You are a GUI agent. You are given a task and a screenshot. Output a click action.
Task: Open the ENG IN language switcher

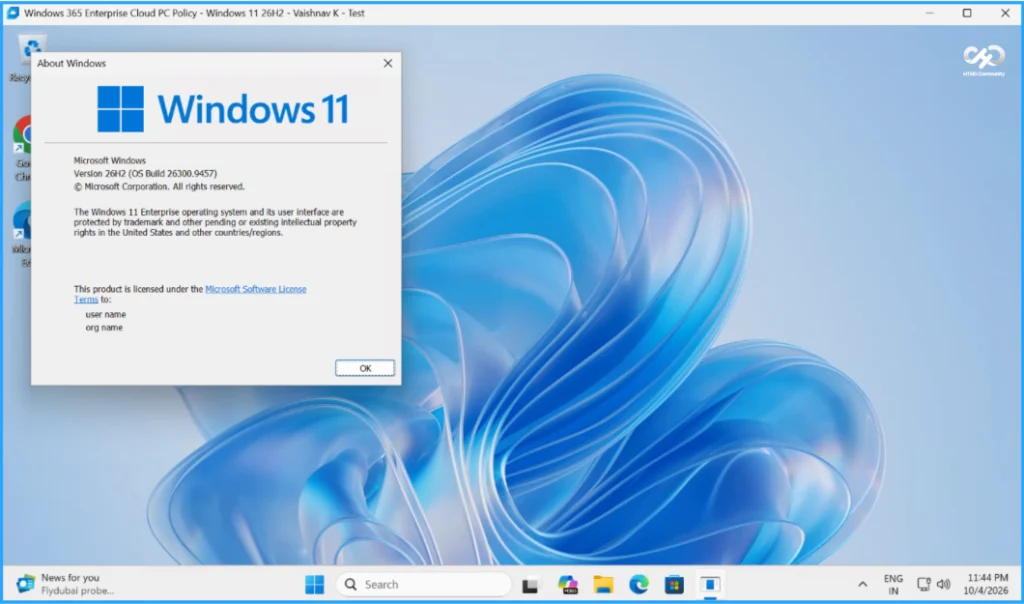click(893, 584)
